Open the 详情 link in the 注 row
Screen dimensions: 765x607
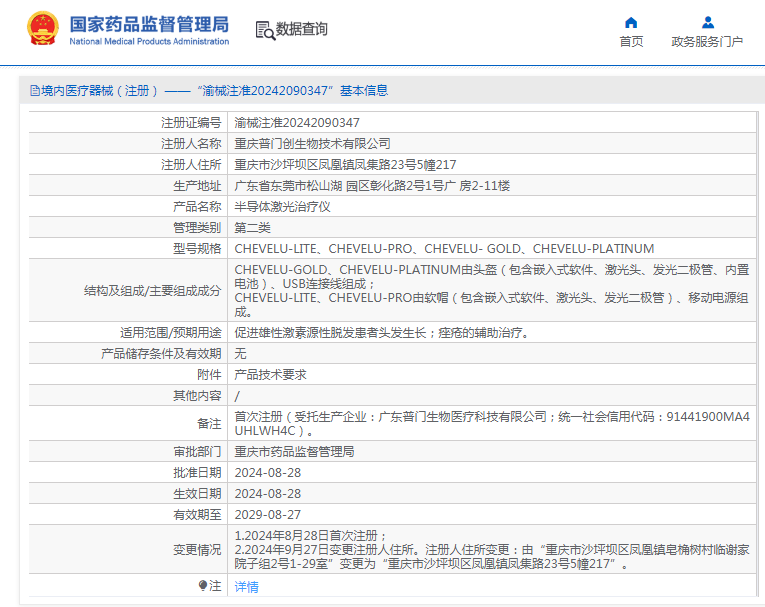pos(246,587)
